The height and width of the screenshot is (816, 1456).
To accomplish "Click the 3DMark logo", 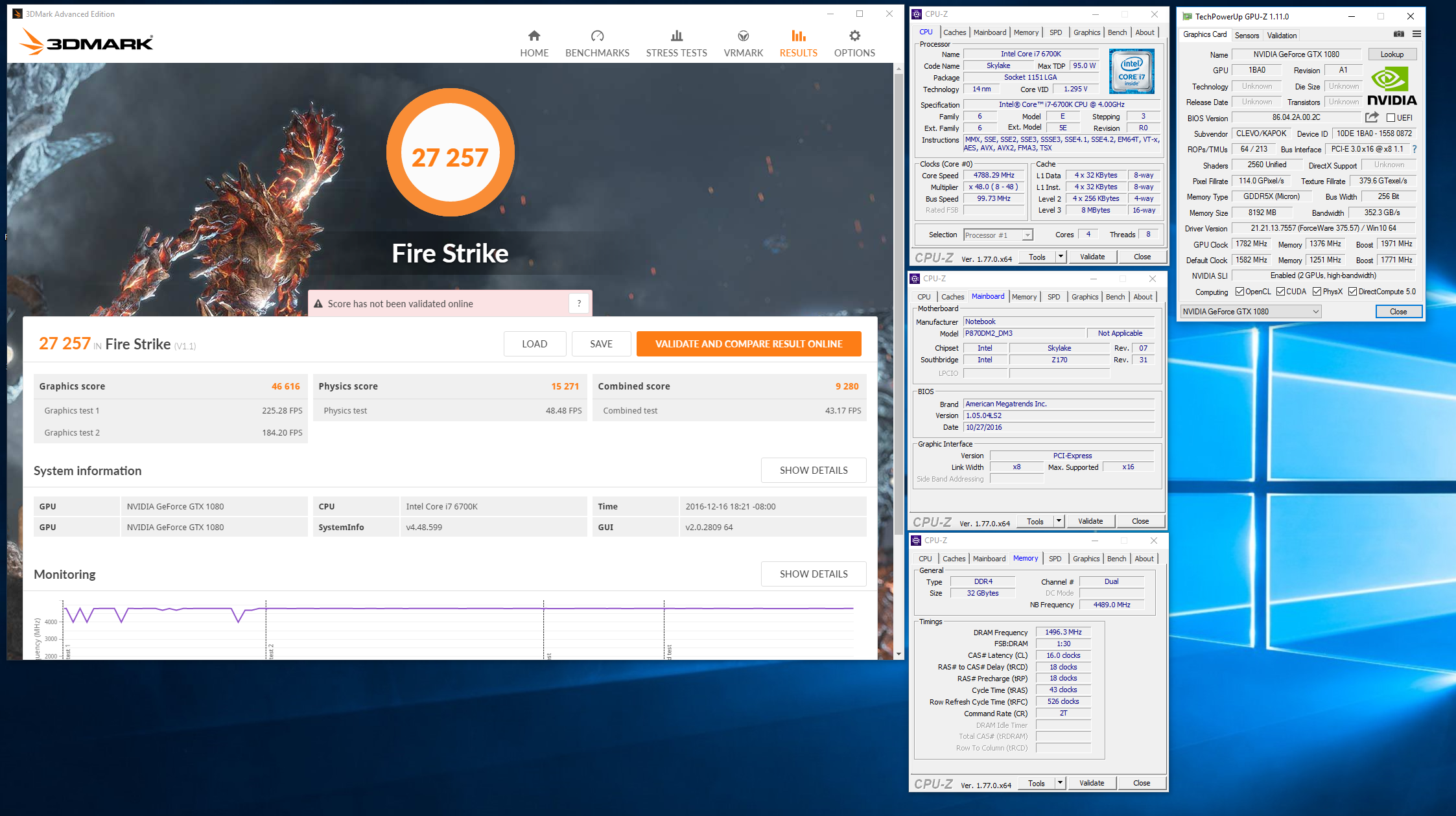I will [x=86, y=42].
